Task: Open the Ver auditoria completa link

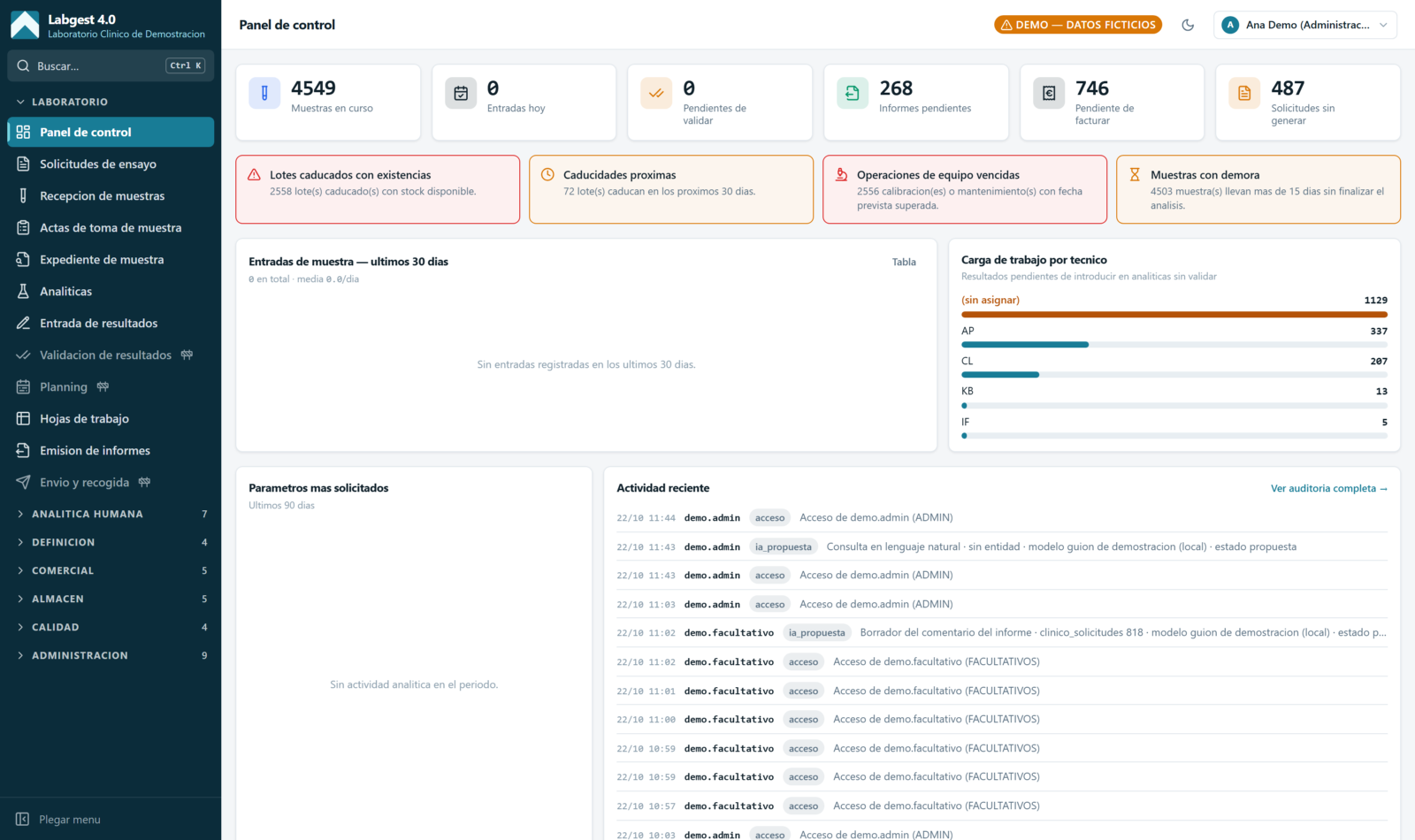Action: [x=1329, y=488]
